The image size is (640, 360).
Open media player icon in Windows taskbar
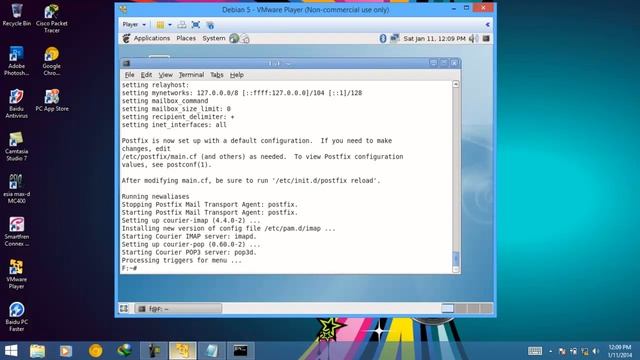[x=66, y=351]
